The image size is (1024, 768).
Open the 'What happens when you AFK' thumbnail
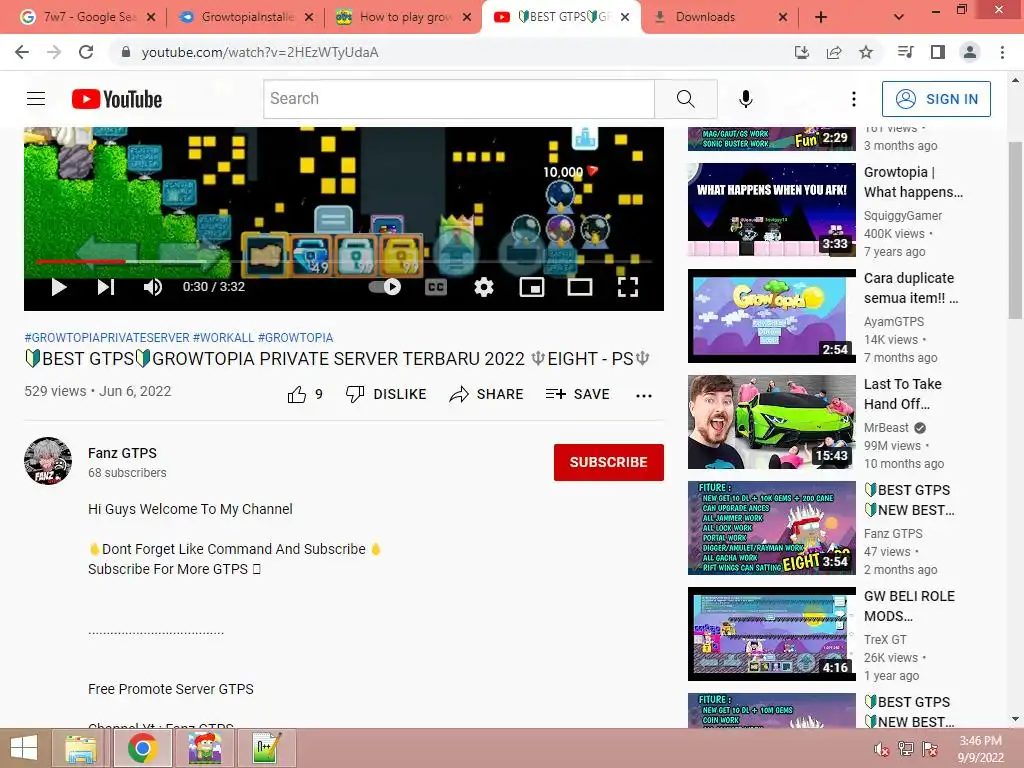pyautogui.click(x=772, y=210)
